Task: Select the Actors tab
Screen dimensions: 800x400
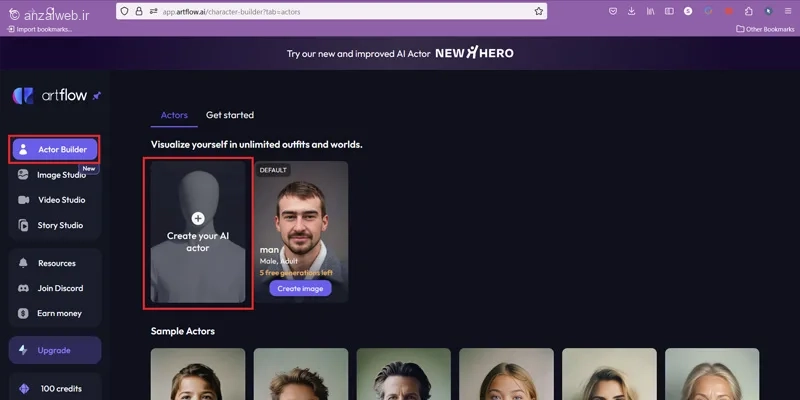Action: pos(174,115)
